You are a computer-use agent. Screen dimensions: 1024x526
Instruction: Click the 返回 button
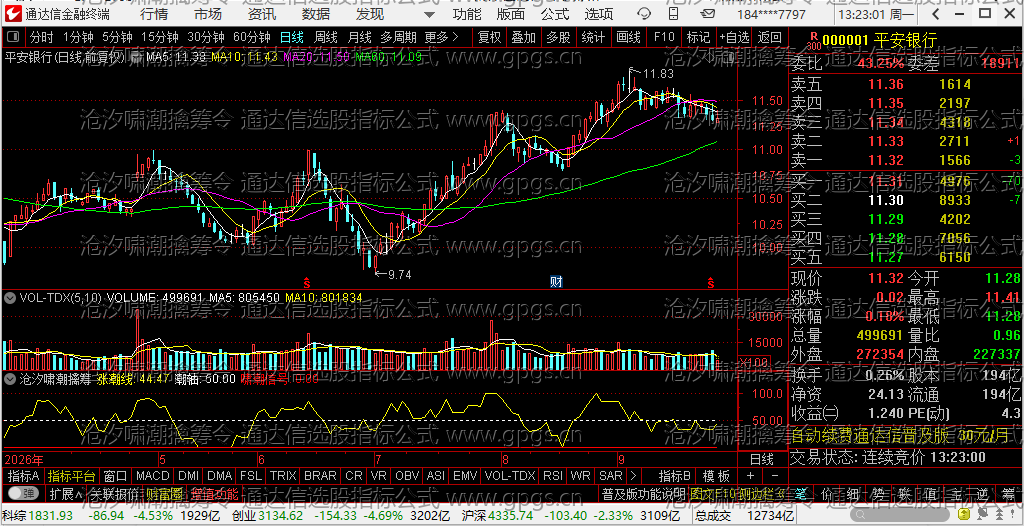[769, 37]
